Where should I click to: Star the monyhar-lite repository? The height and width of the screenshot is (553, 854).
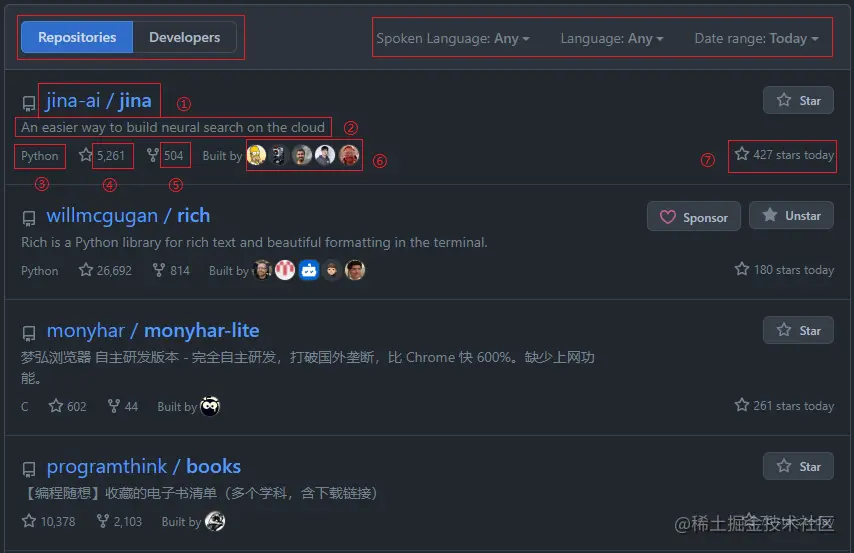coord(798,330)
